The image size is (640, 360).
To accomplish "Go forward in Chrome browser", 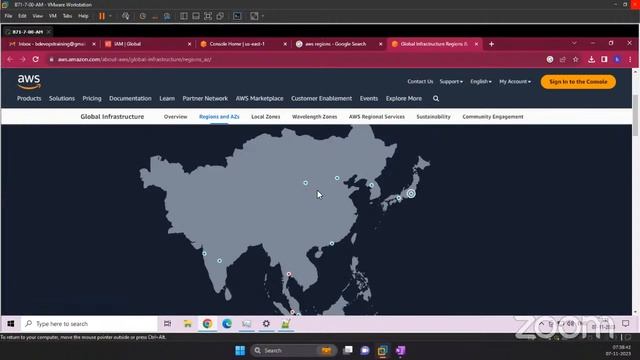I will coord(22,59).
